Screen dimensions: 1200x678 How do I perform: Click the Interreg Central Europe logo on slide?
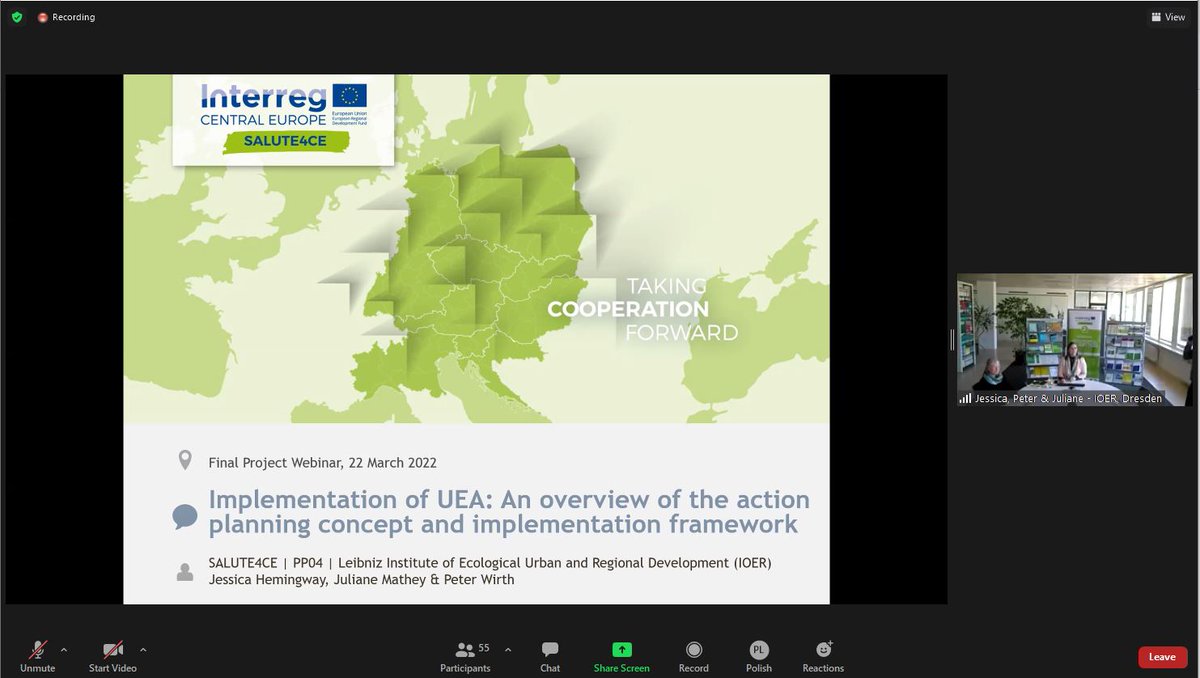click(283, 103)
